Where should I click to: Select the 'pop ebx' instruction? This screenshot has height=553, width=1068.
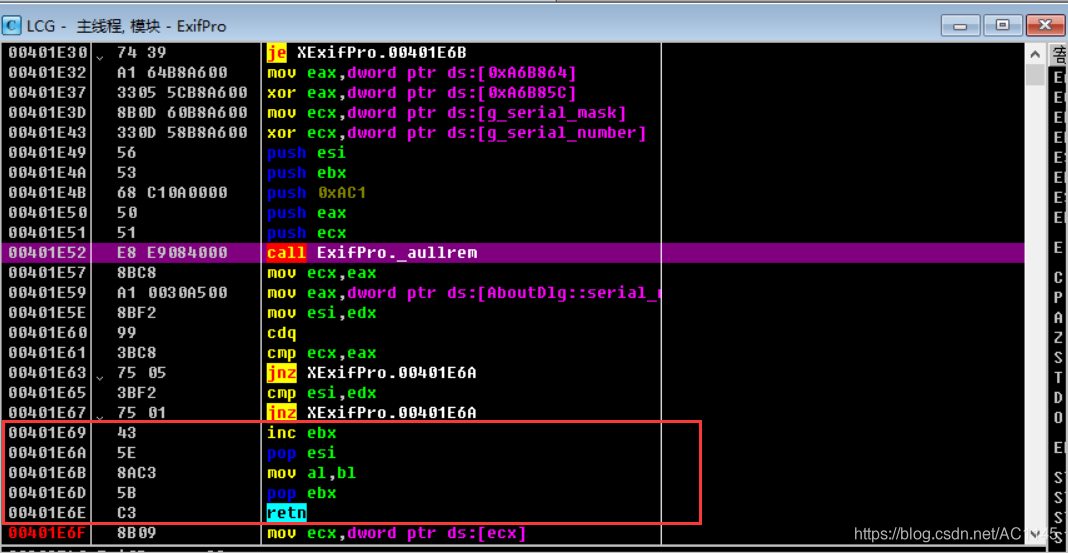click(x=302, y=493)
